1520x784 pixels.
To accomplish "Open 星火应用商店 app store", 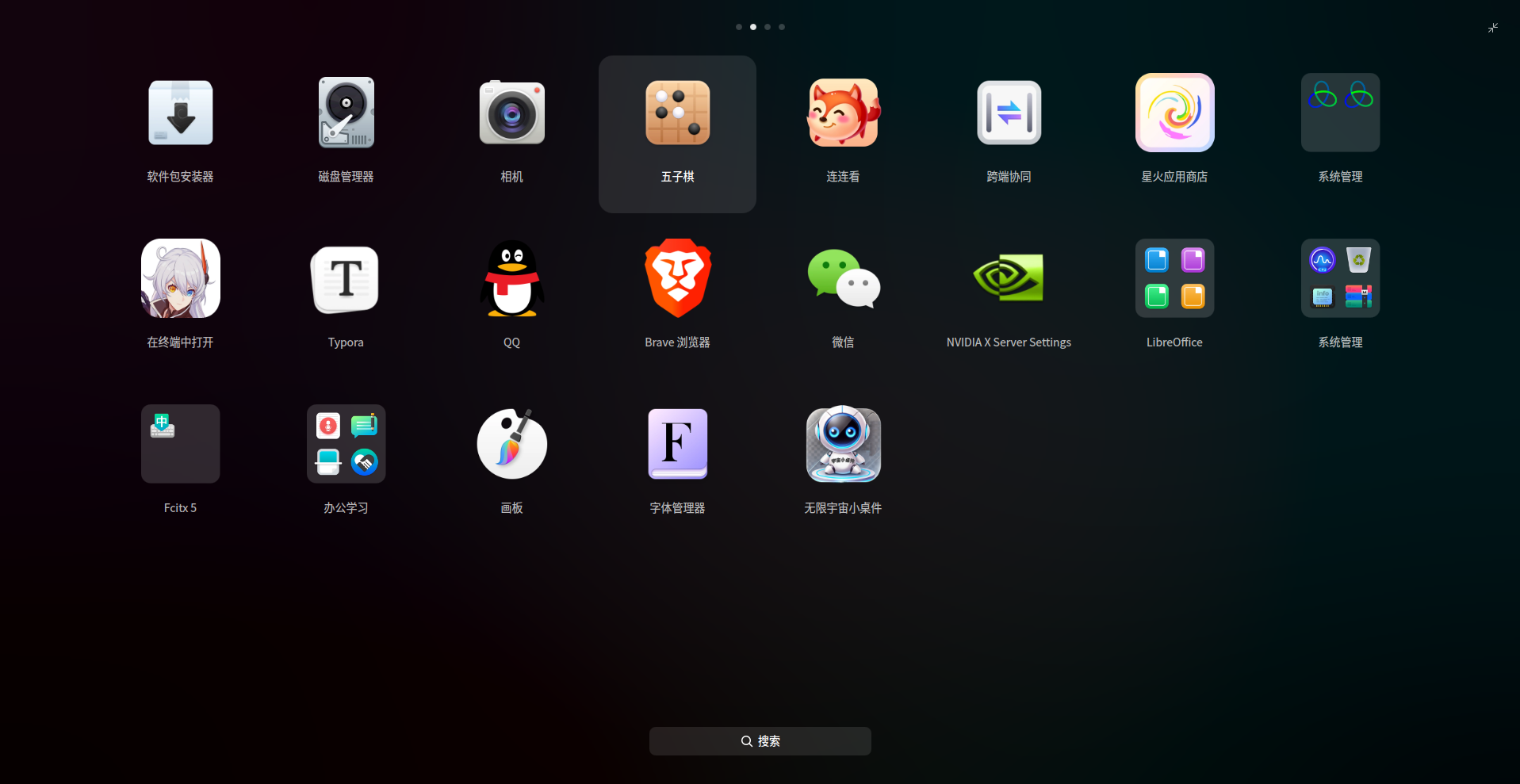I will 1175,113.
